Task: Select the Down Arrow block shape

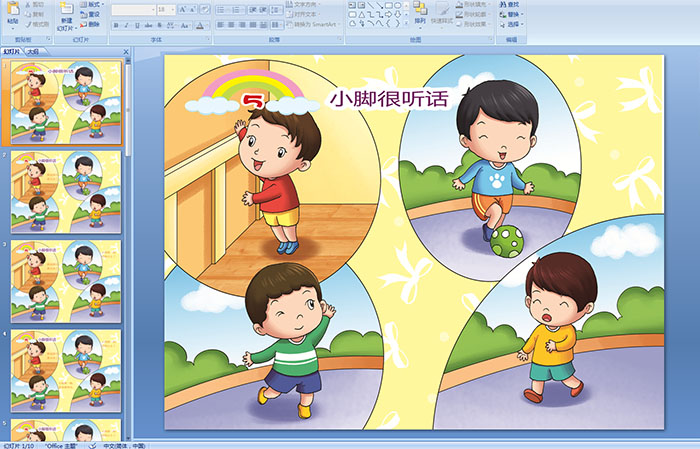Action: (x=397, y=14)
